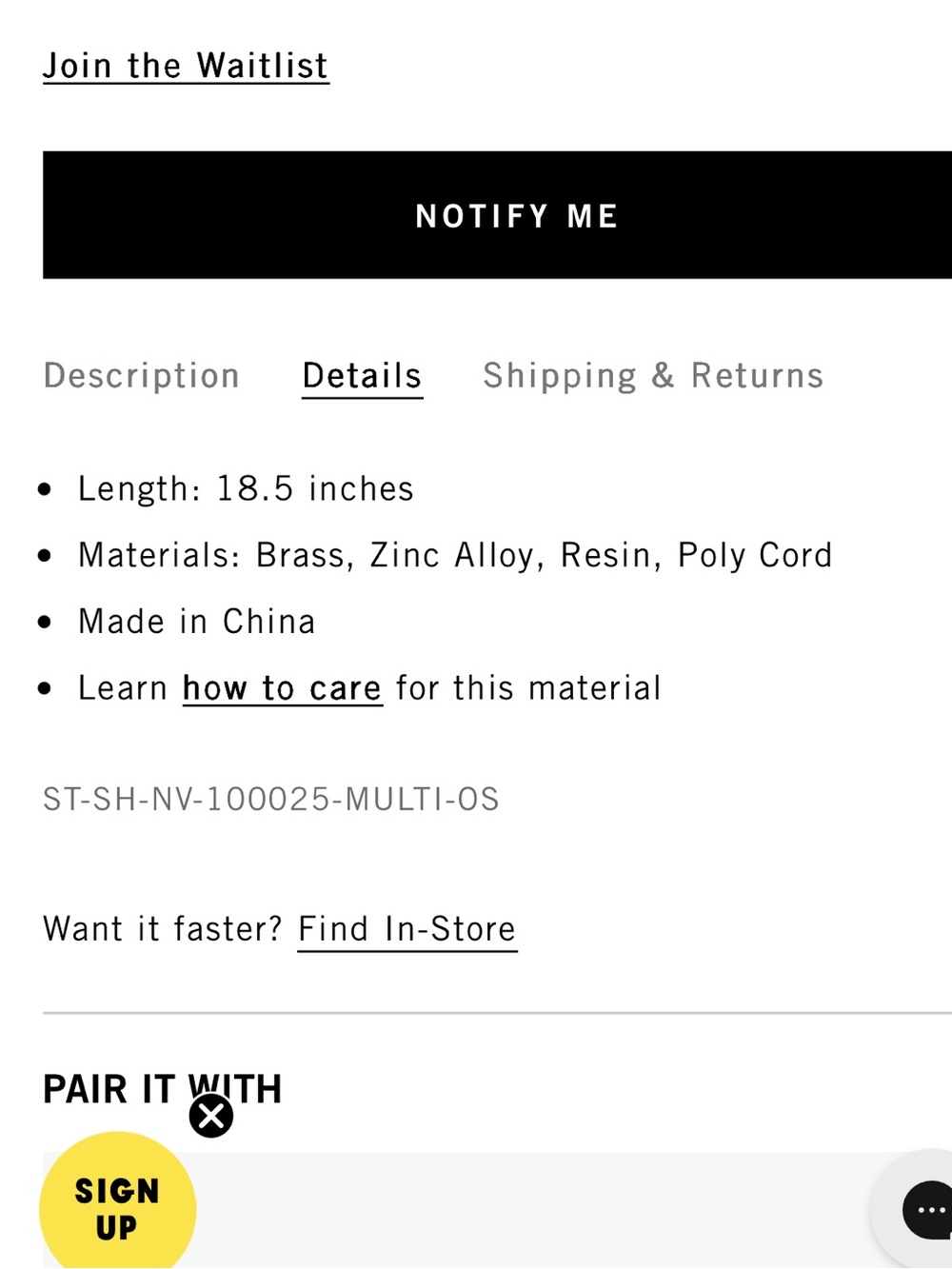
Task: Switch to the Description tab
Action: click(141, 375)
